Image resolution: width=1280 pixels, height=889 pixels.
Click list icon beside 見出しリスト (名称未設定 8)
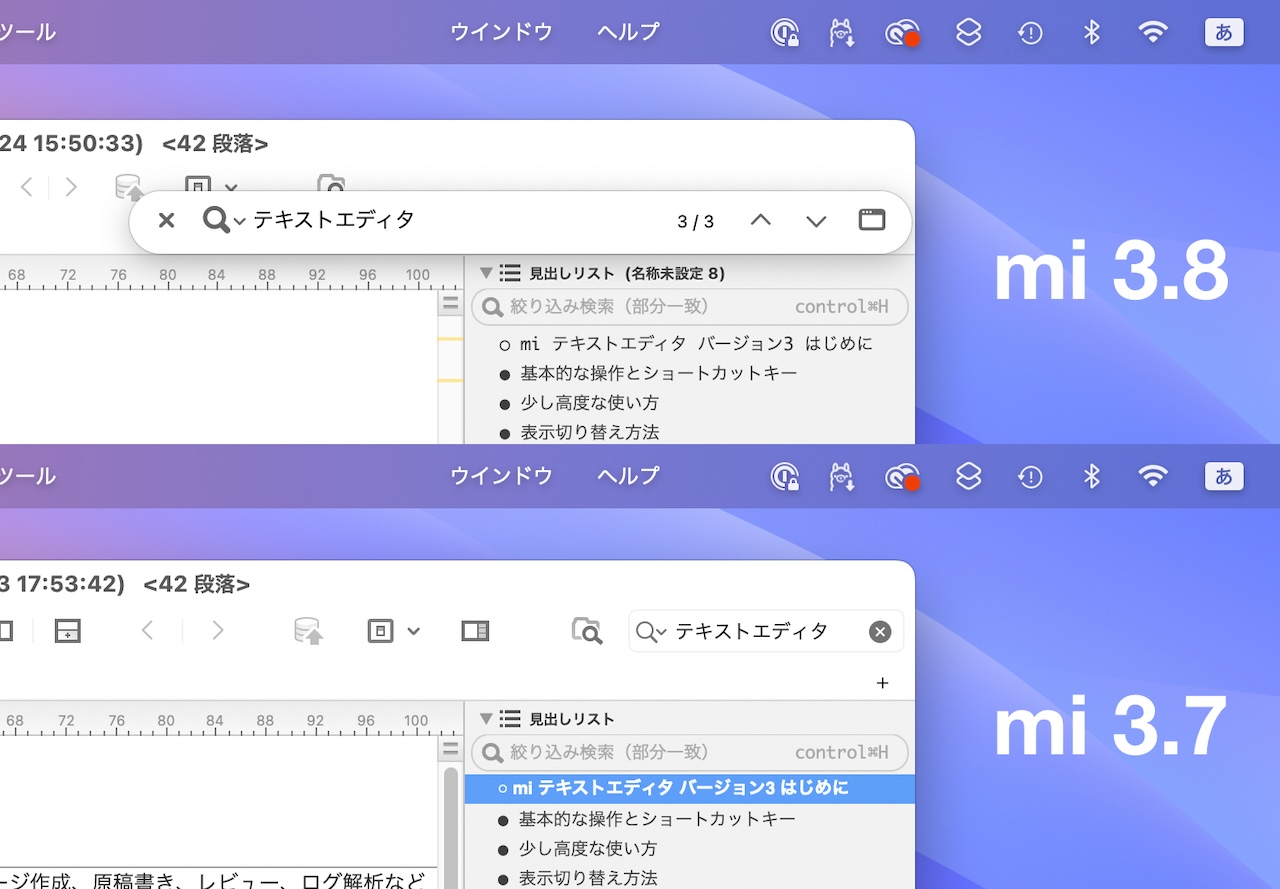(510, 272)
